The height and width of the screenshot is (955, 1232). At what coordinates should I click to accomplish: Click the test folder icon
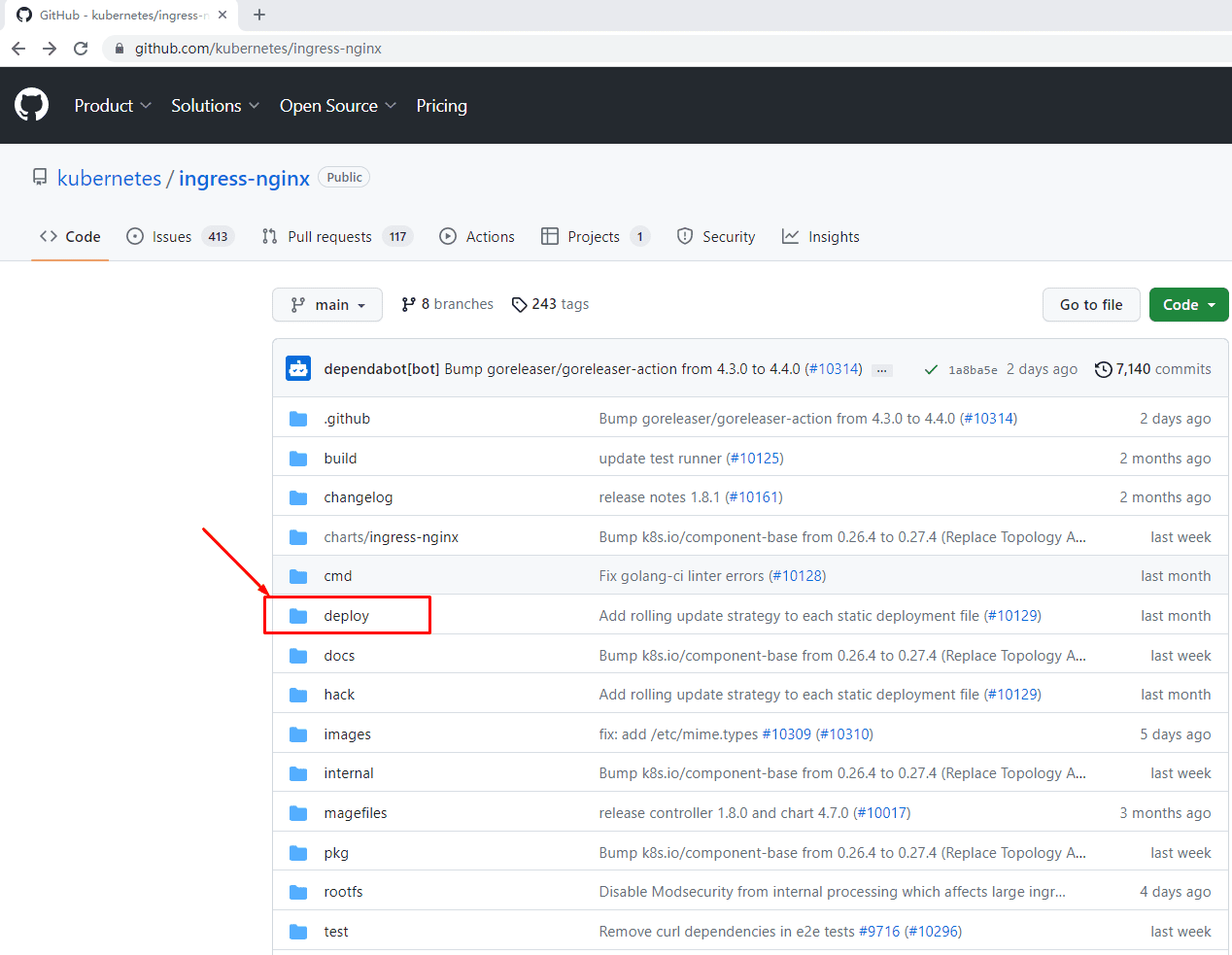(x=298, y=932)
